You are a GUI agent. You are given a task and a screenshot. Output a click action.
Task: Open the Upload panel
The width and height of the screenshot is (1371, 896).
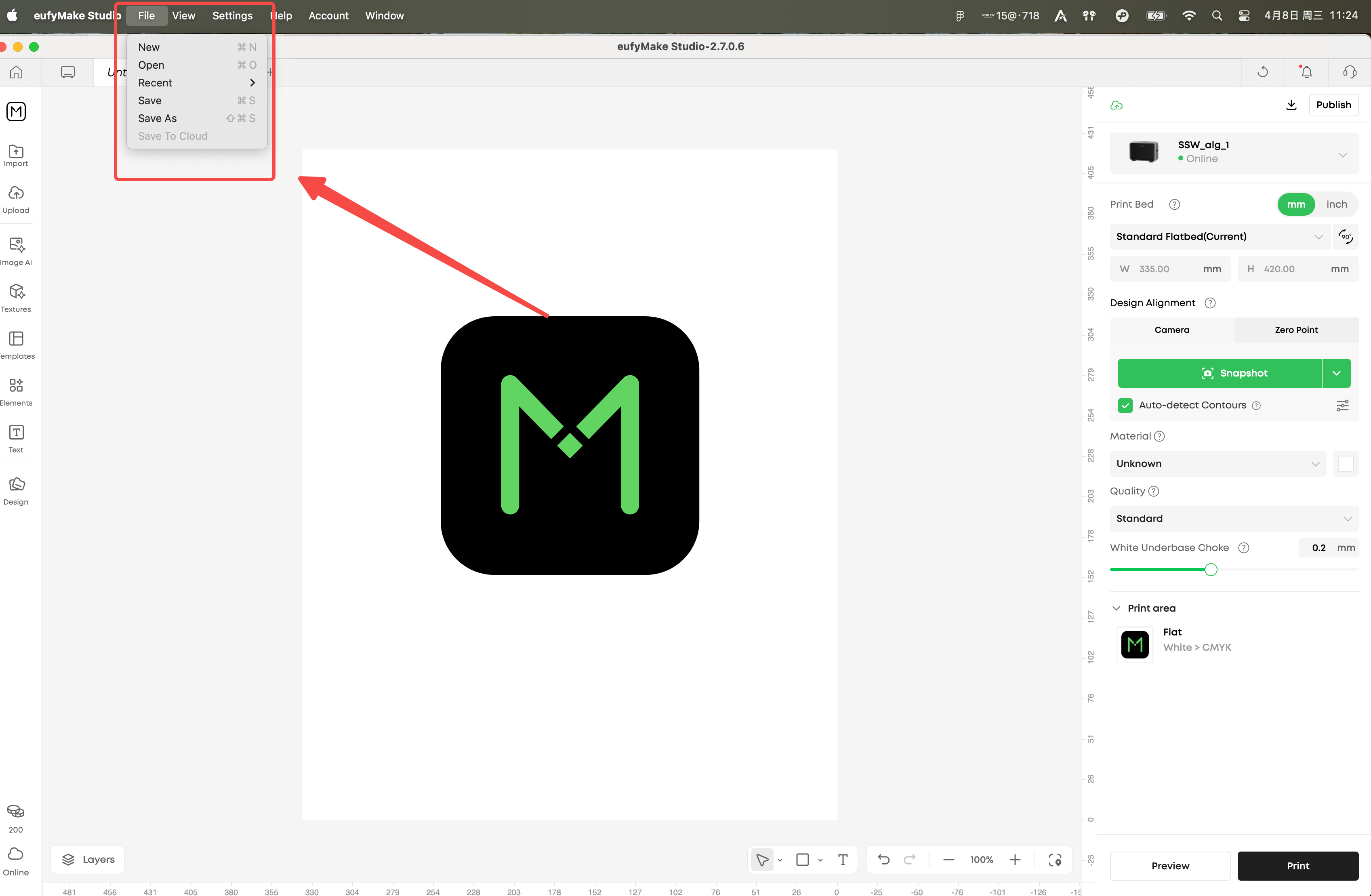16,200
